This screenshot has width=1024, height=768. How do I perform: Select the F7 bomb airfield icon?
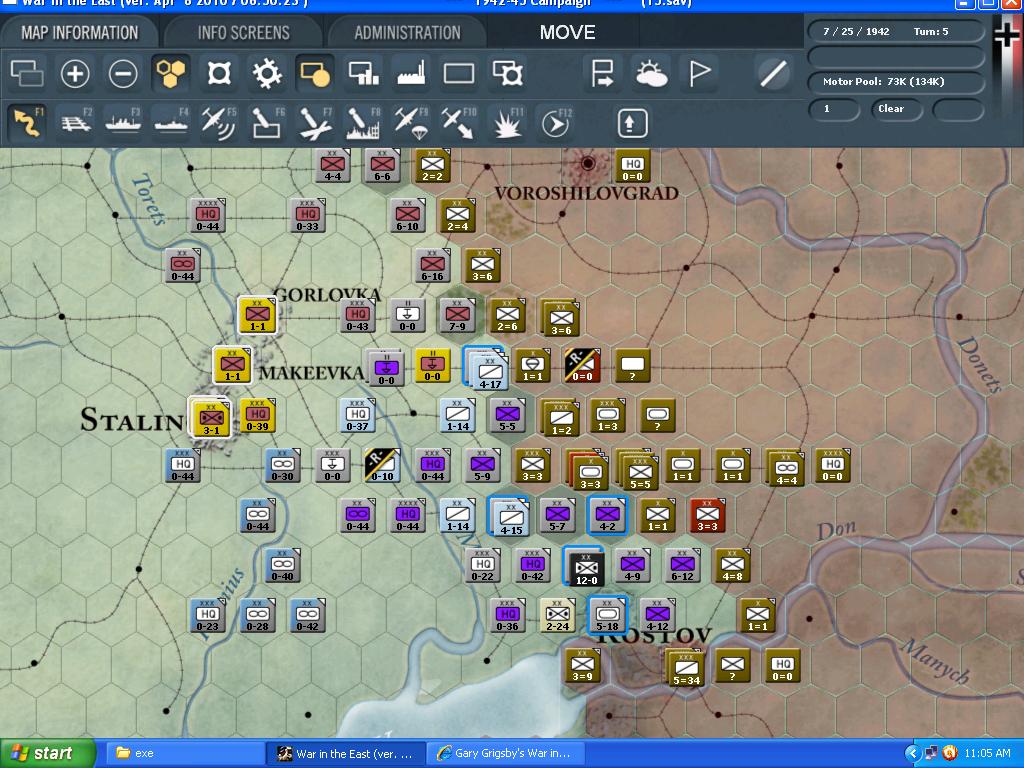315,123
